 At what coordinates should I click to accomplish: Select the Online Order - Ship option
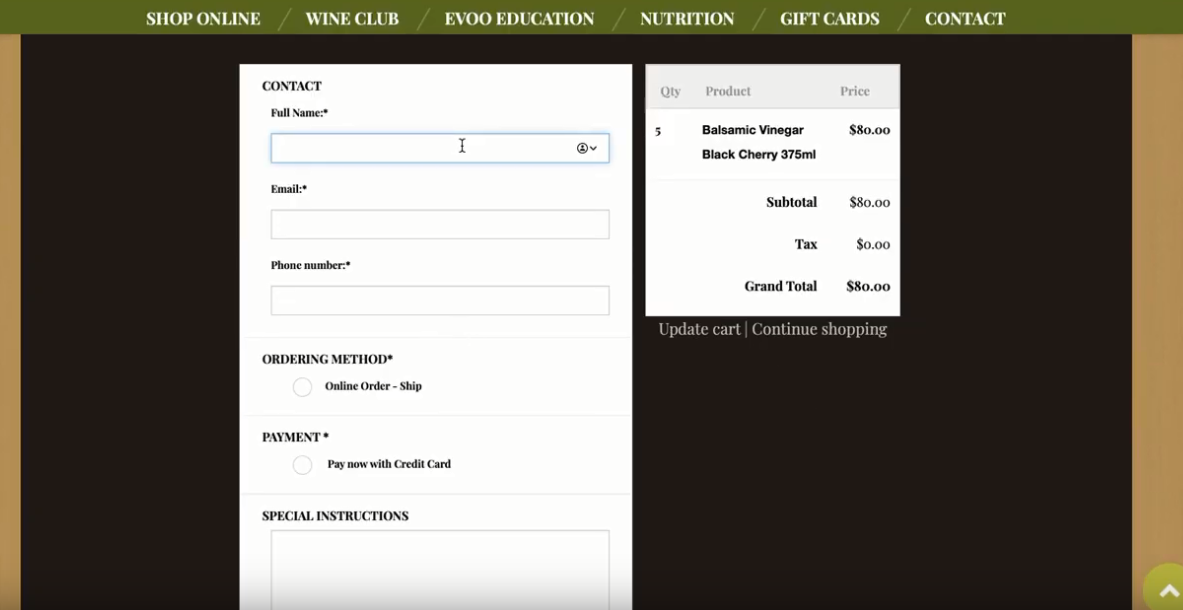coord(303,387)
